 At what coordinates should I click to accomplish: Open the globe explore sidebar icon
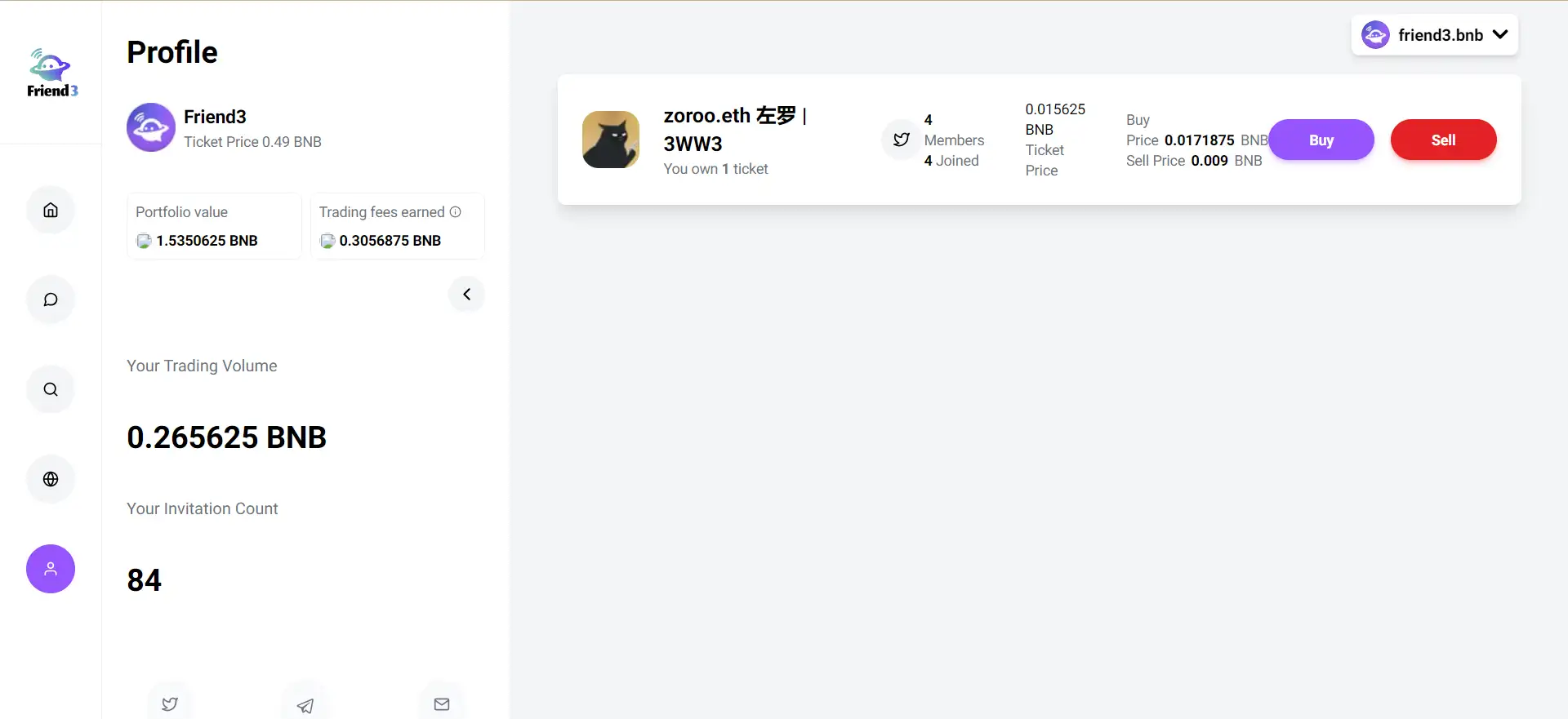click(51, 479)
